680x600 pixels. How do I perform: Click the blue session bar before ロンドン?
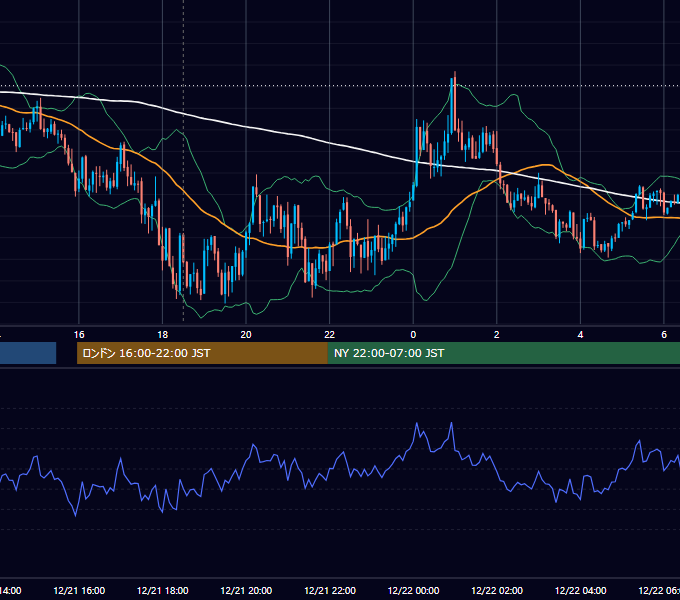pos(28,353)
